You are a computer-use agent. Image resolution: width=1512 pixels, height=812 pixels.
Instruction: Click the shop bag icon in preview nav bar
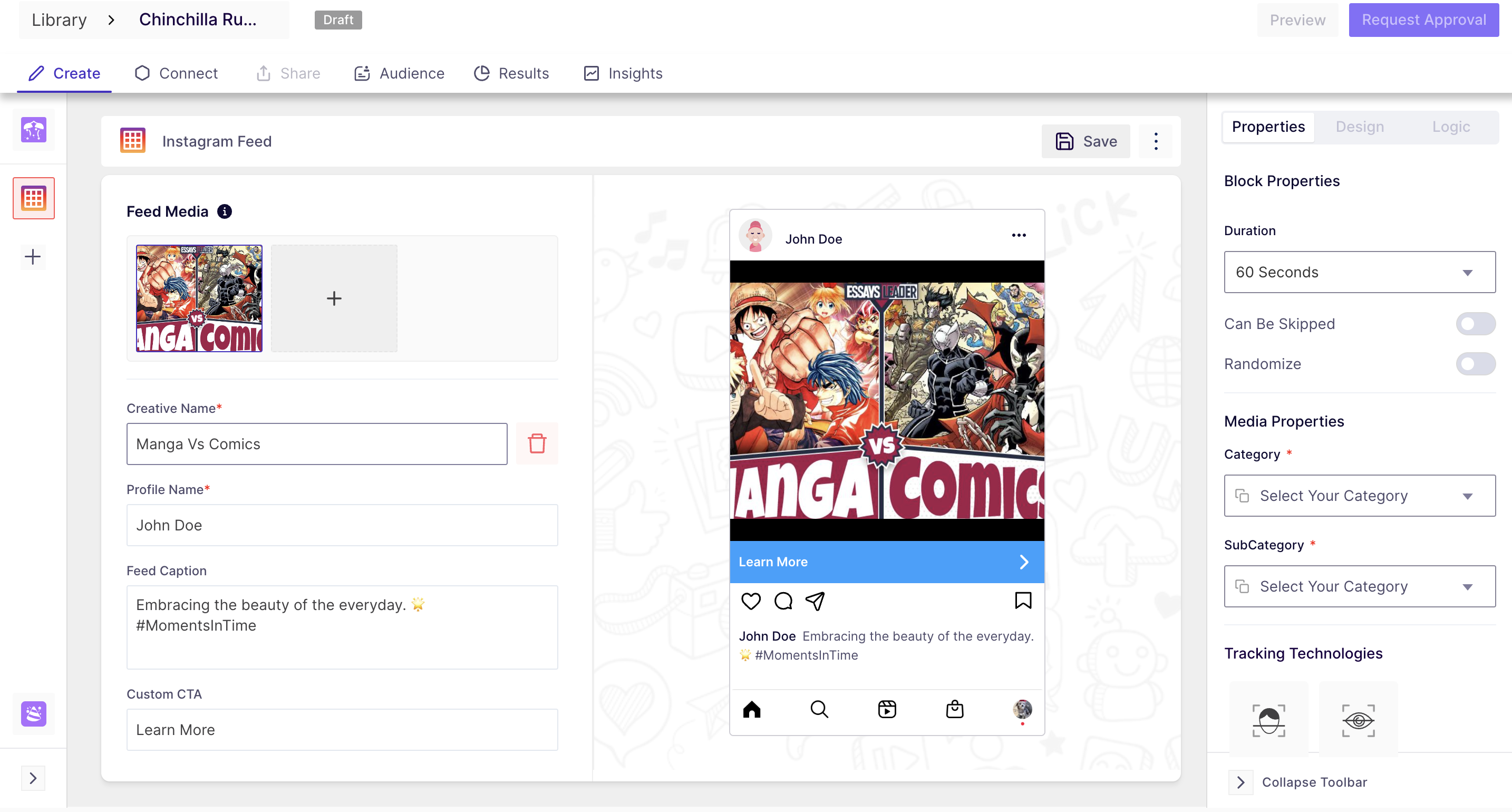pyautogui.click(x=954, y=709)
